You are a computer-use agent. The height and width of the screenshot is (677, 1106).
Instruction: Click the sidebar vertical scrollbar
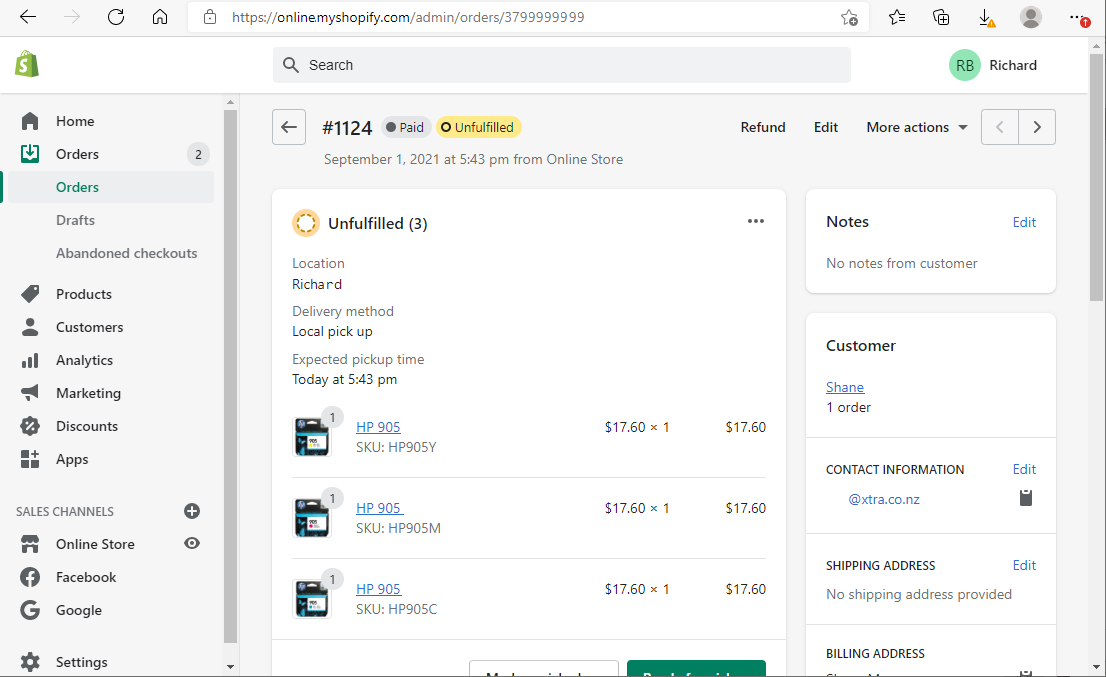[x=230, y=376]
